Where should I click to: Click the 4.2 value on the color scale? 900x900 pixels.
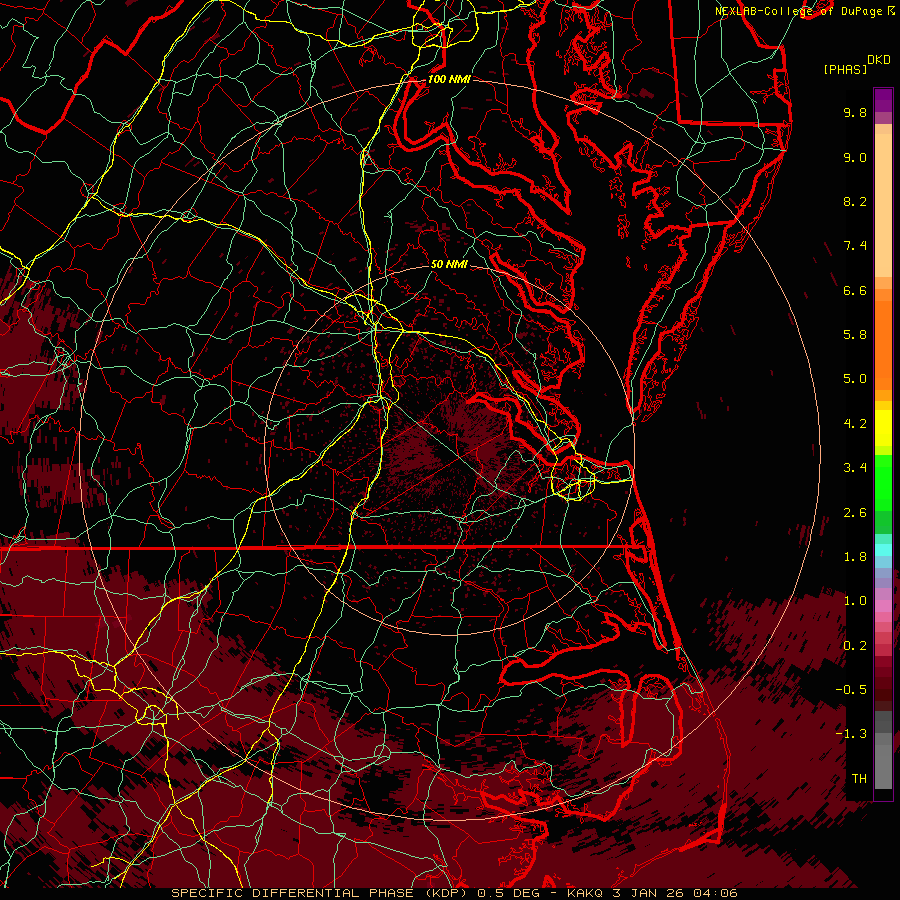pyautogui.click(x=855, y=424)
